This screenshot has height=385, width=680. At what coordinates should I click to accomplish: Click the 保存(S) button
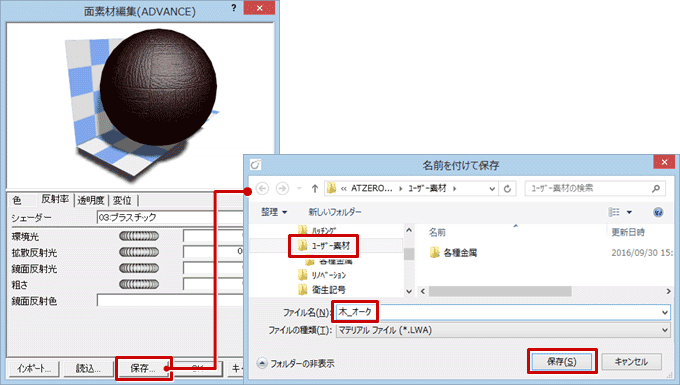point(562,362)
